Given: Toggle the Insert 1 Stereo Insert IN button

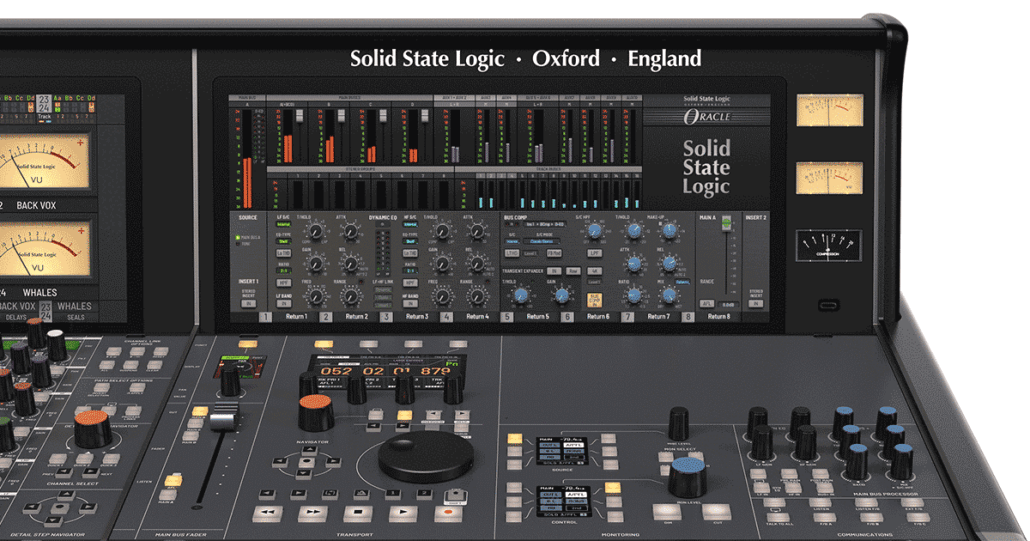Looking at the screenshot, I should tap(249, 303).
